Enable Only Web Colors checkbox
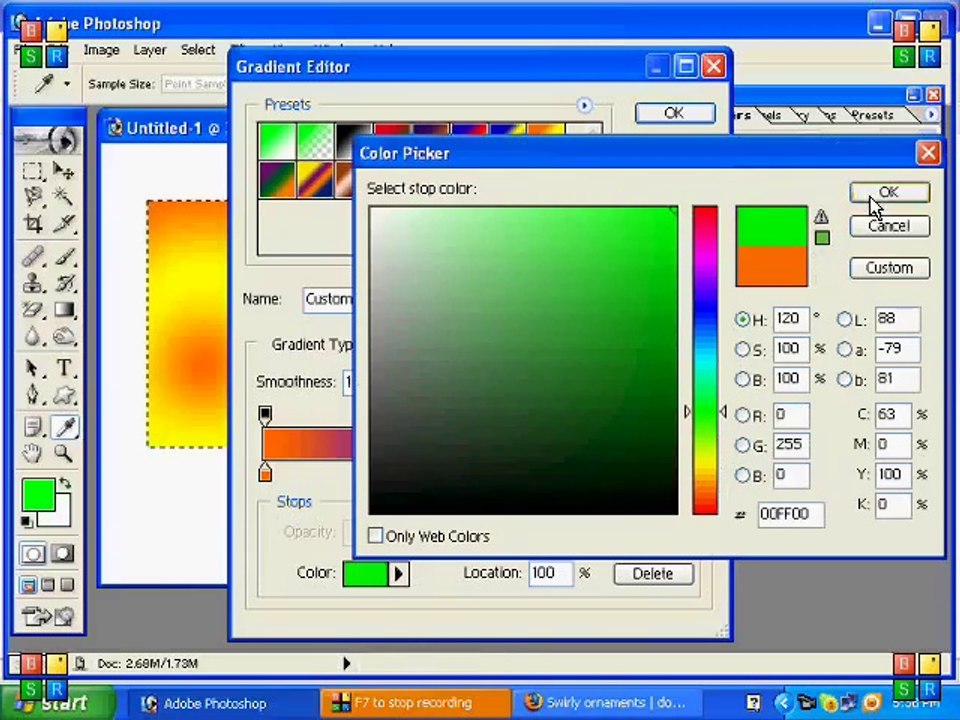This screenshot has width=960, height=720. 375,536
